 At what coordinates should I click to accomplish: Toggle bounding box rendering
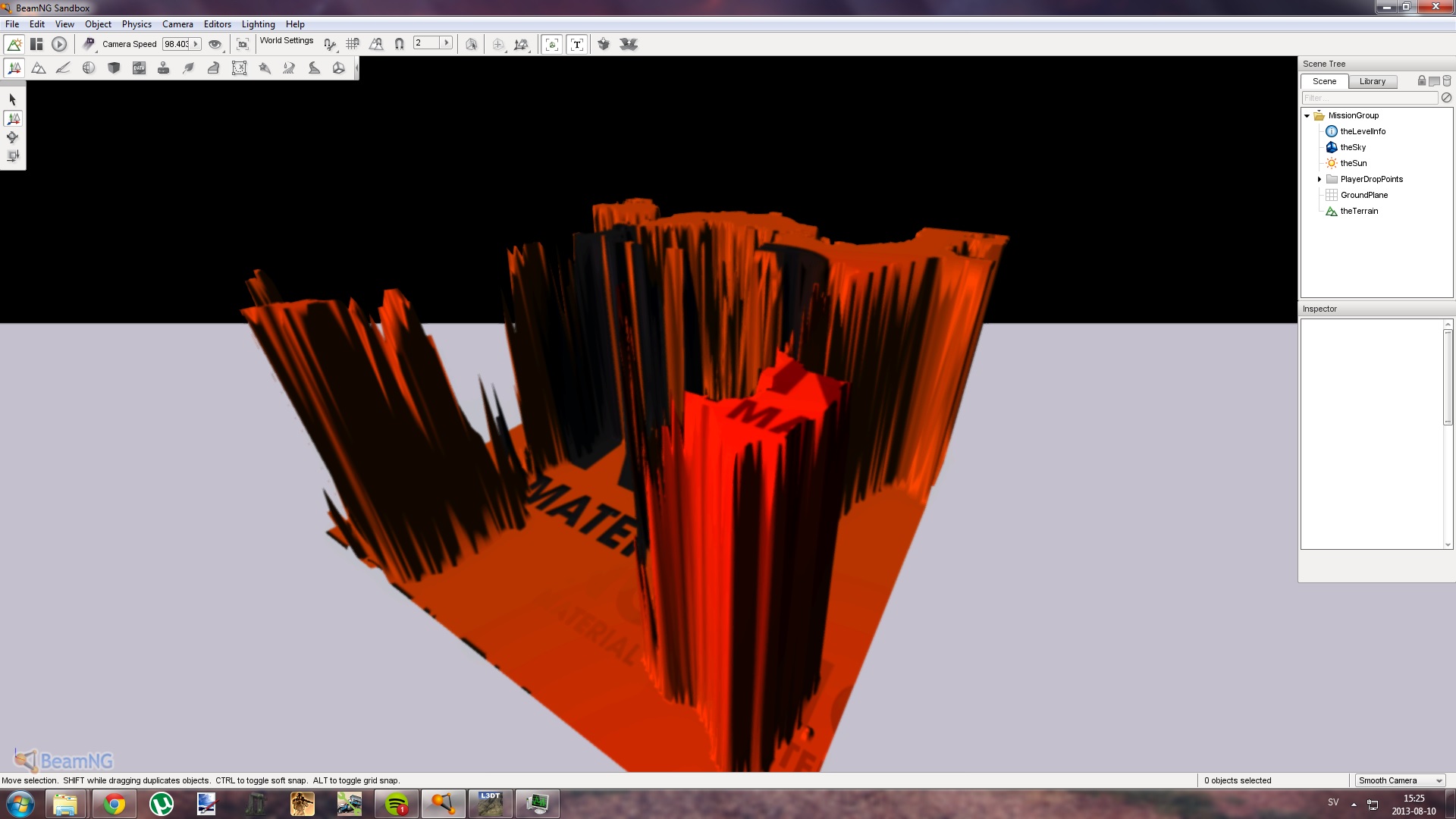[552, 44]
